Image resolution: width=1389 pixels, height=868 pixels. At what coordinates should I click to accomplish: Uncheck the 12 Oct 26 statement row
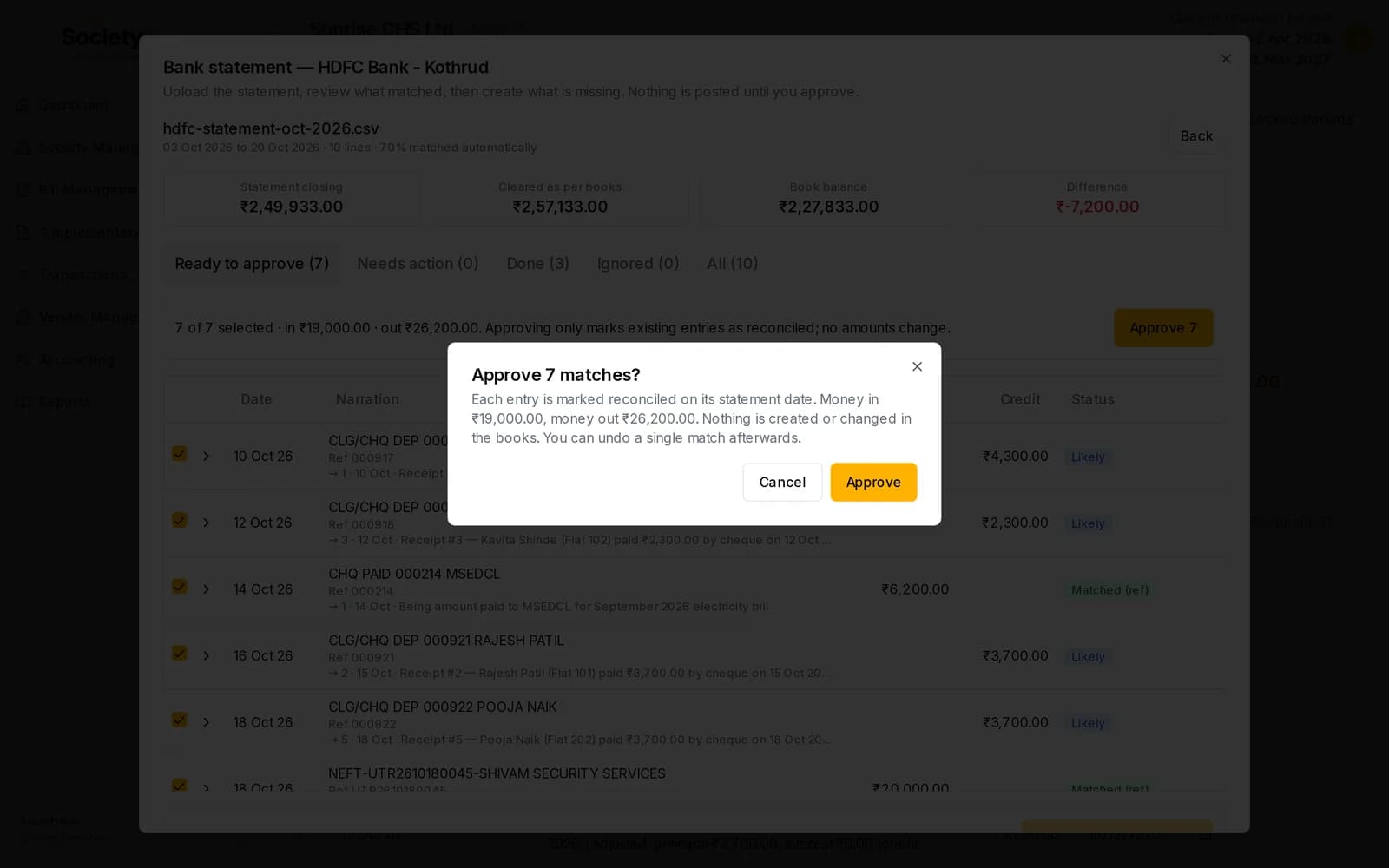180,520
